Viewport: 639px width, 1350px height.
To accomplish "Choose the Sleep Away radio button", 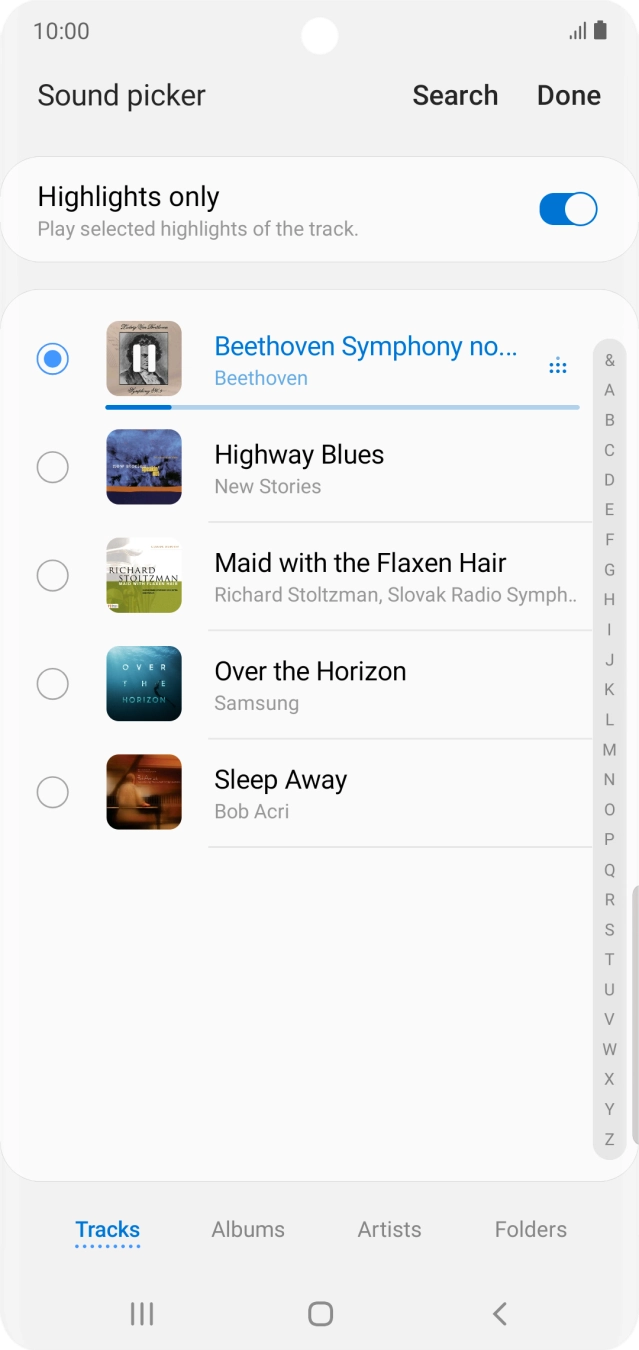I will [x=52, y=792].
